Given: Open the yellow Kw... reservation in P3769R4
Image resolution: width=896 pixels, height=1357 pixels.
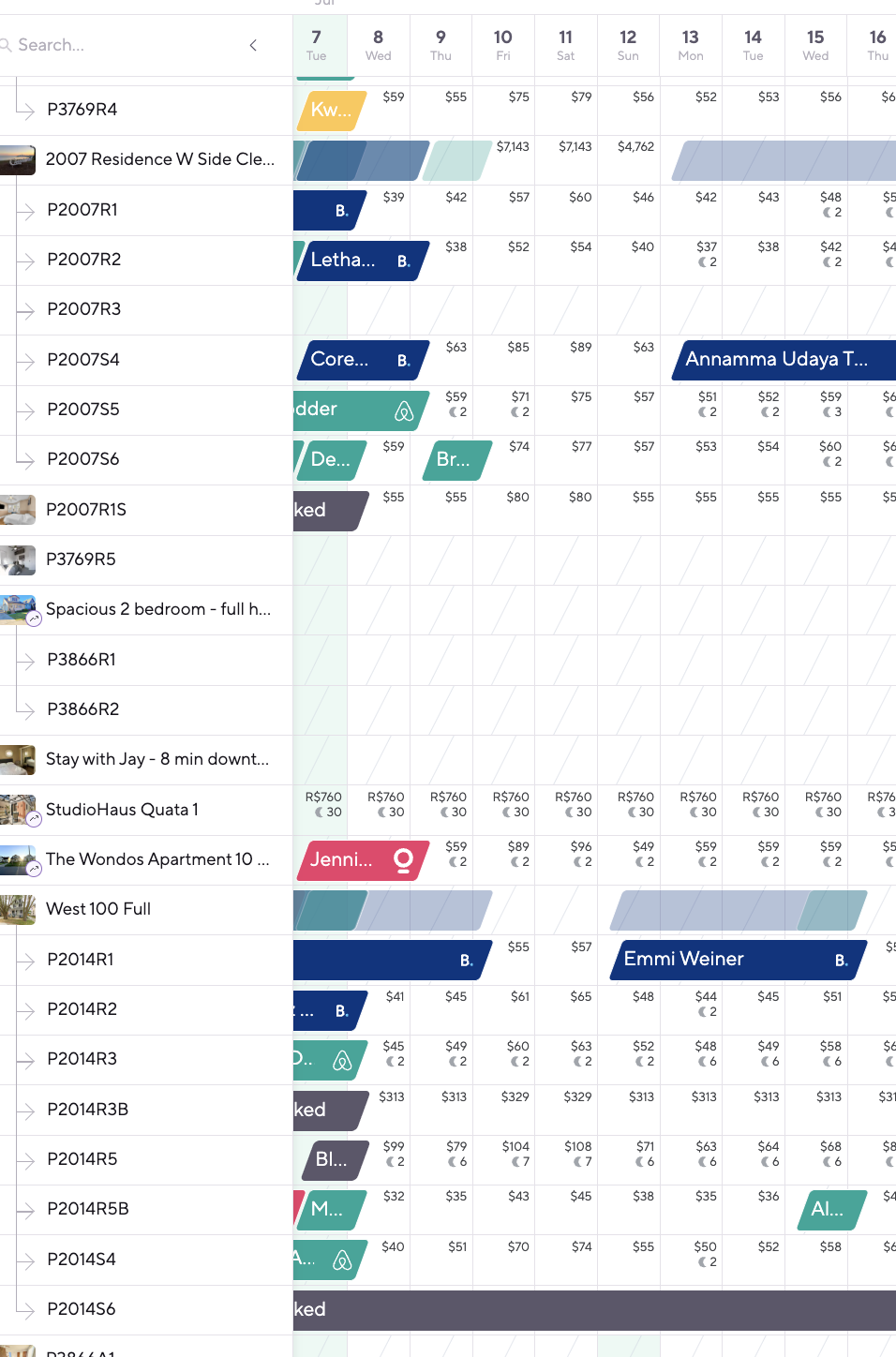Looking at the screenshot, I should pyautogui.click(x=332, y=110).
